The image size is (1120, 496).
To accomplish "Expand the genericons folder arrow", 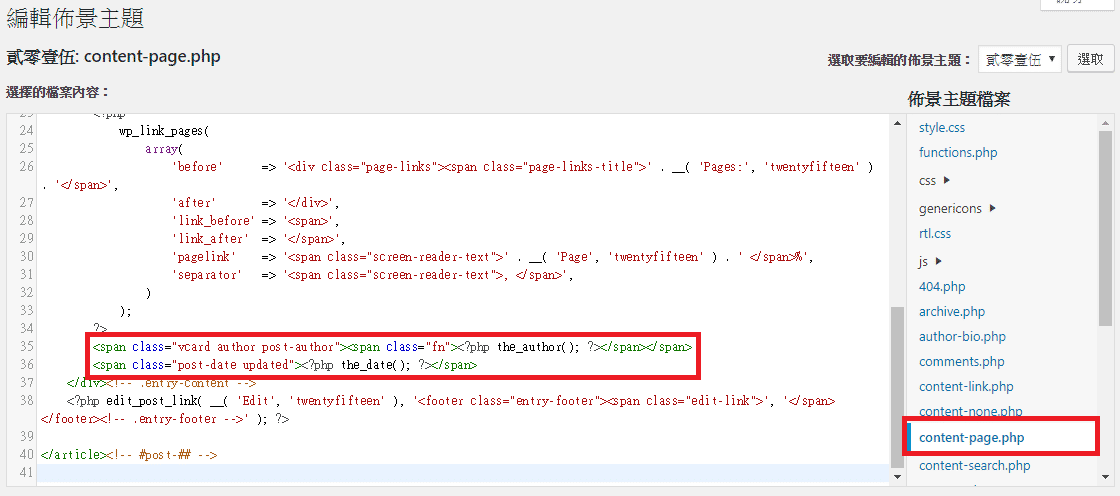I will point(992,208).
